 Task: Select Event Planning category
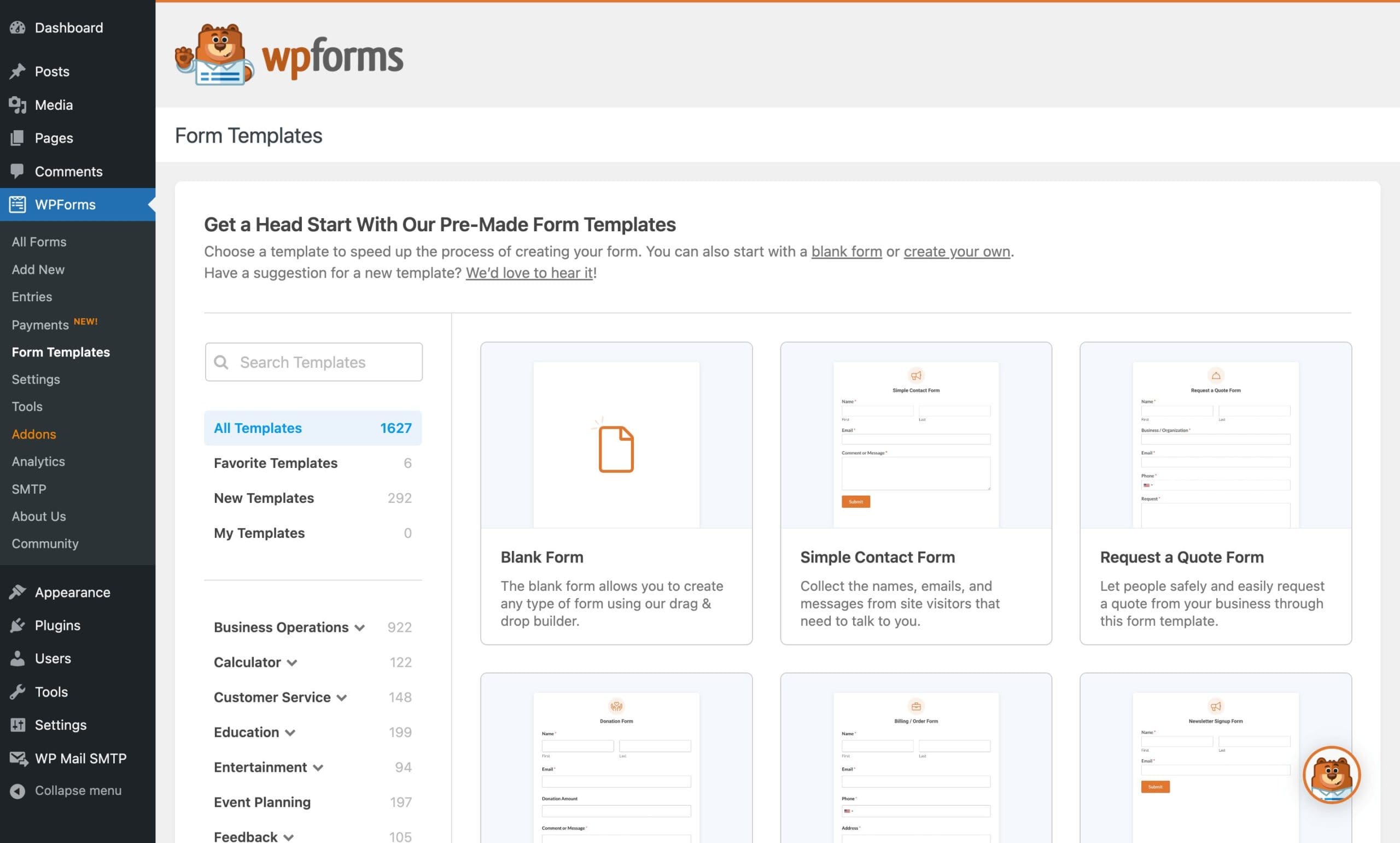click(x=312, y=802)
